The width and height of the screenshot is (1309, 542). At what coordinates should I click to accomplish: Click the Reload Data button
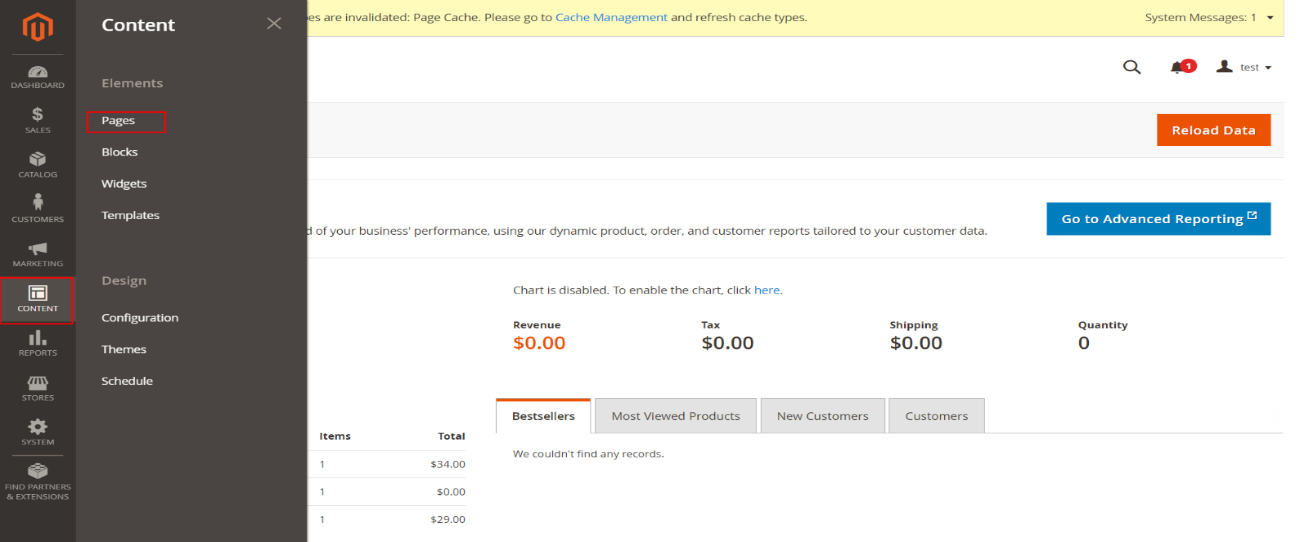1213,130
